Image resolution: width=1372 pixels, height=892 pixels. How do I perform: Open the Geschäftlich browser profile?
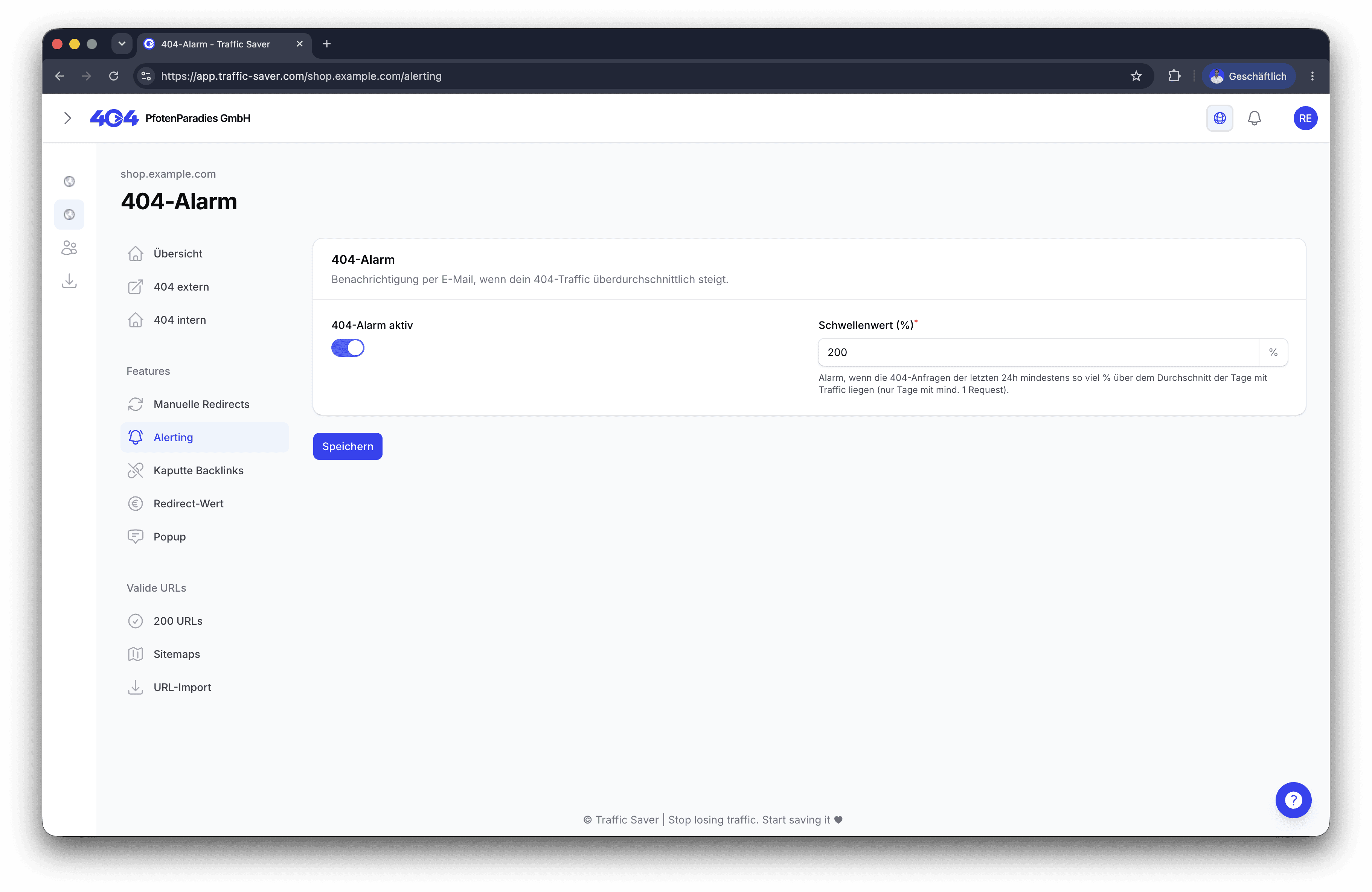1248,76
